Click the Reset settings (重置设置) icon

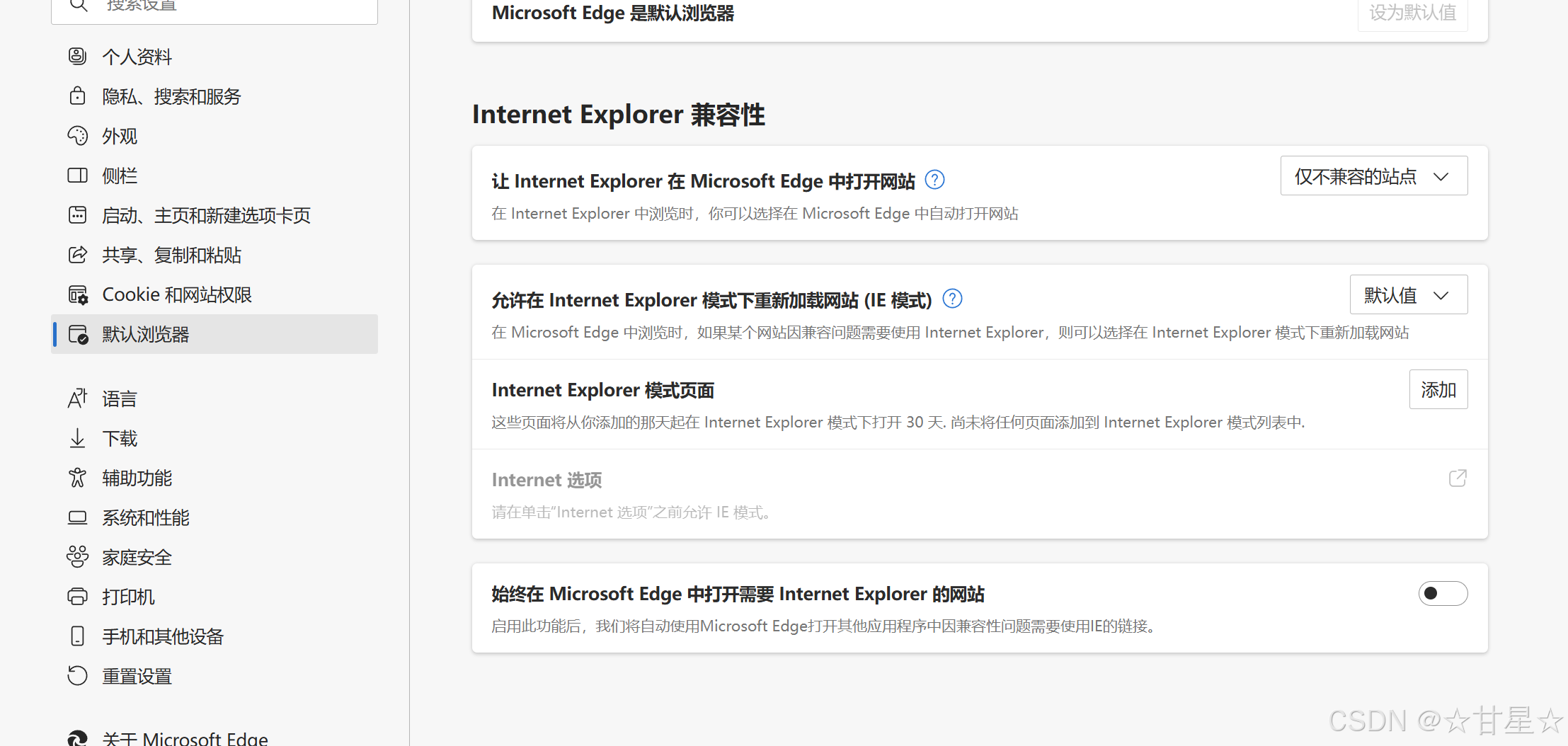pos(78,676)
